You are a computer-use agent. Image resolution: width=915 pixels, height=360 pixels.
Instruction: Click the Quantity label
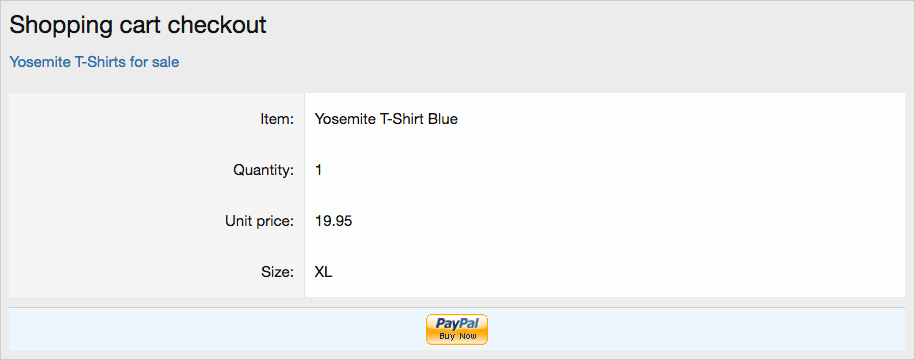click(264, 170)
